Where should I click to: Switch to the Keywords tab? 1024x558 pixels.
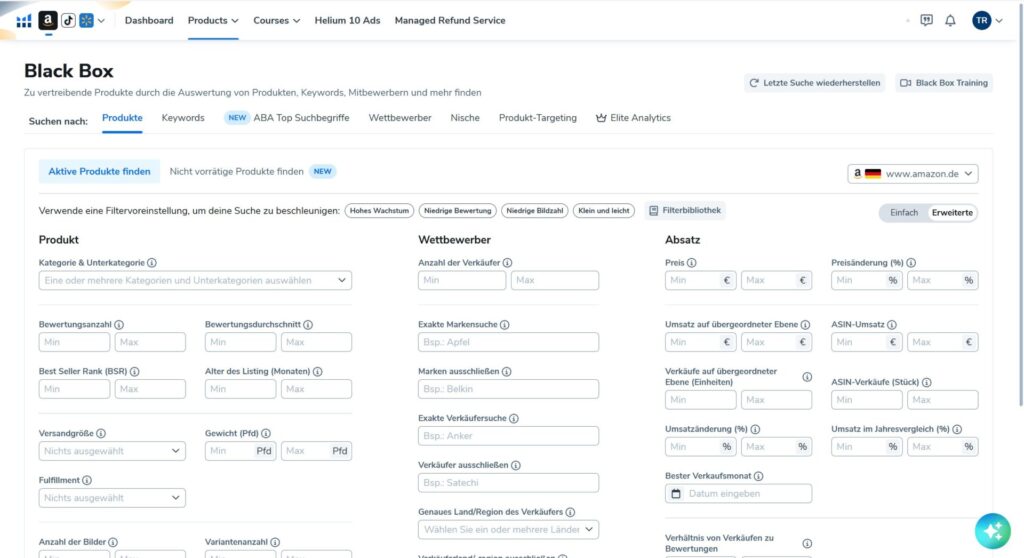click(183, 118)
